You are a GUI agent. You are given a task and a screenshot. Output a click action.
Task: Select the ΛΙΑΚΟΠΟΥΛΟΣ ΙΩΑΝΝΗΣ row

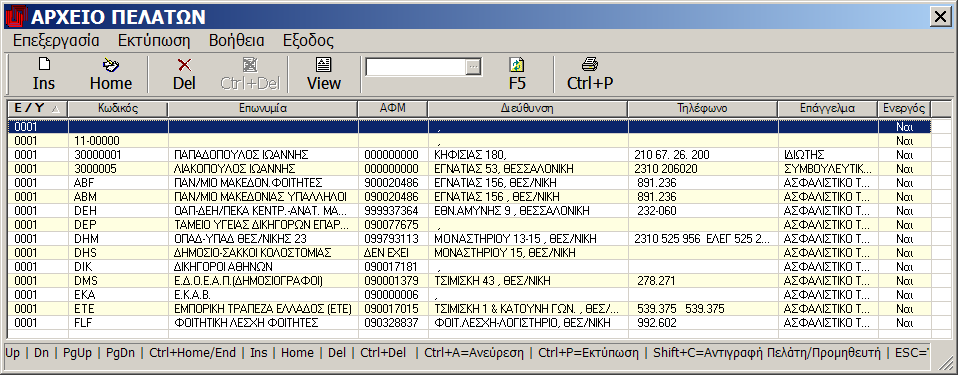[469, 169]
